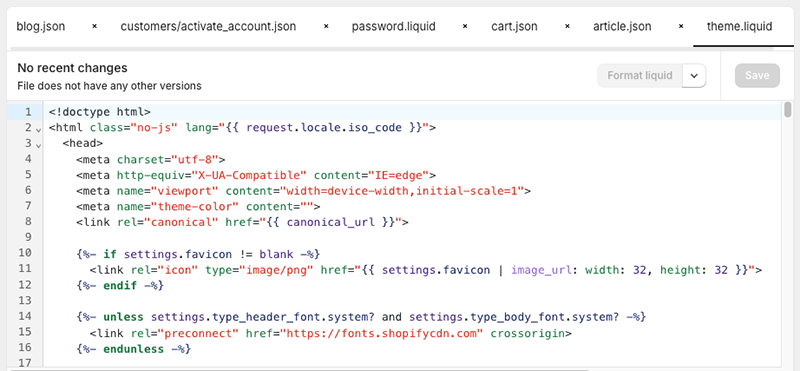Click the Save button
The height and width of the screenshot is (371, 800).
tap(757, 76)
